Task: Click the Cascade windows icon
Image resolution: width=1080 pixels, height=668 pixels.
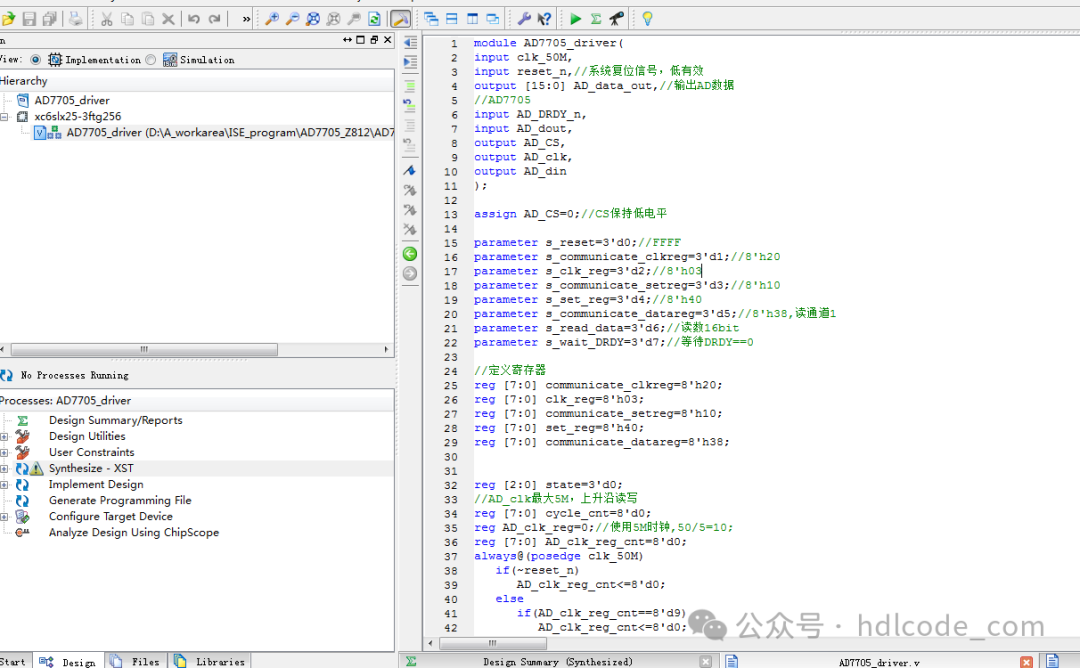Action: click(x=431, y=19)
